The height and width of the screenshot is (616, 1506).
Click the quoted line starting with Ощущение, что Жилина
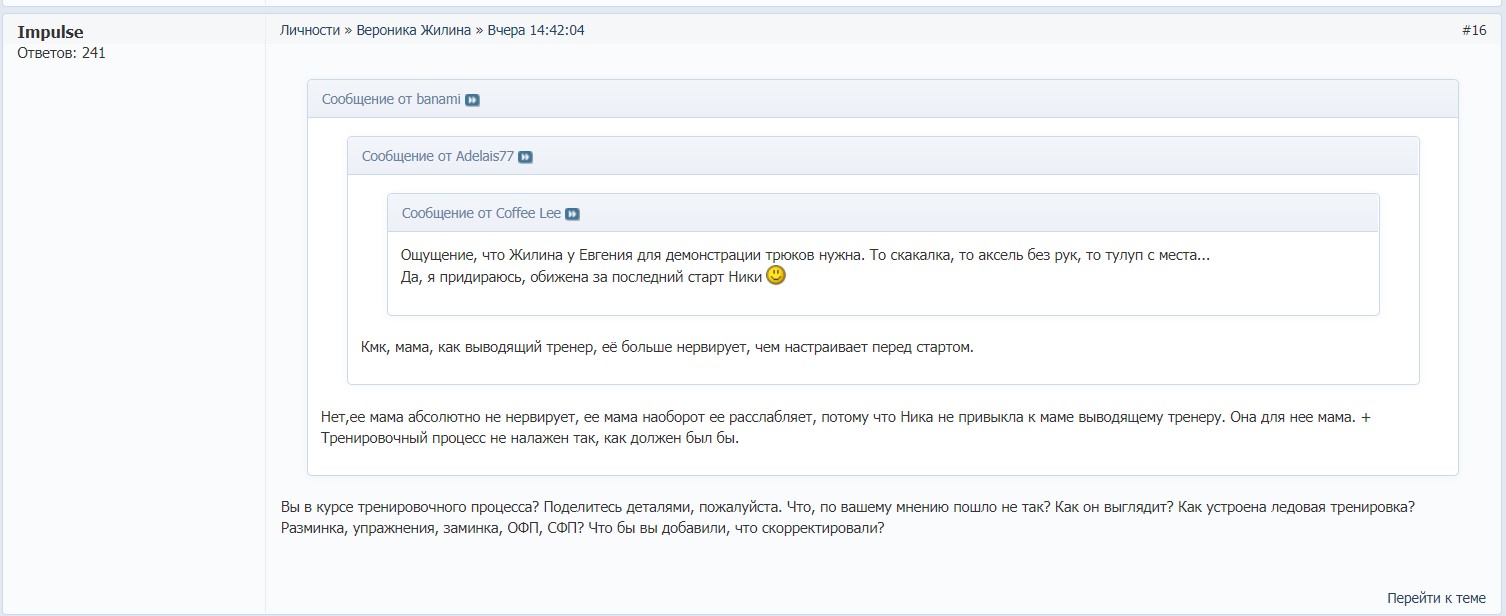[805, 255]
